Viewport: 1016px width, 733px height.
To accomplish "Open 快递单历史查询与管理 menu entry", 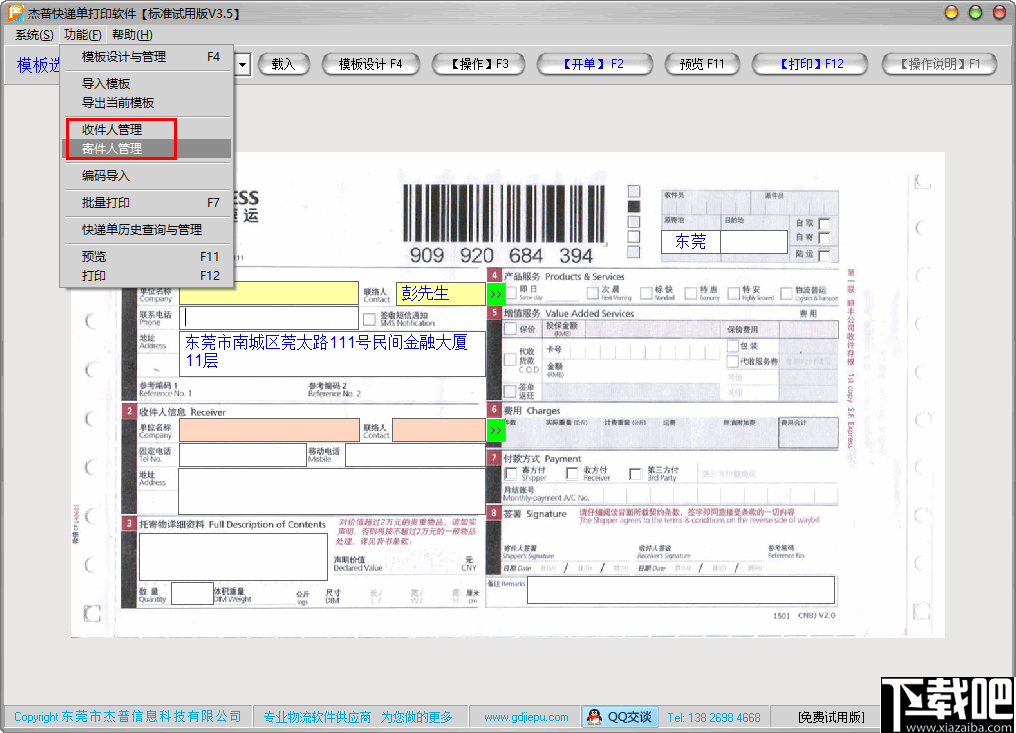I will (x=147, y=229).
